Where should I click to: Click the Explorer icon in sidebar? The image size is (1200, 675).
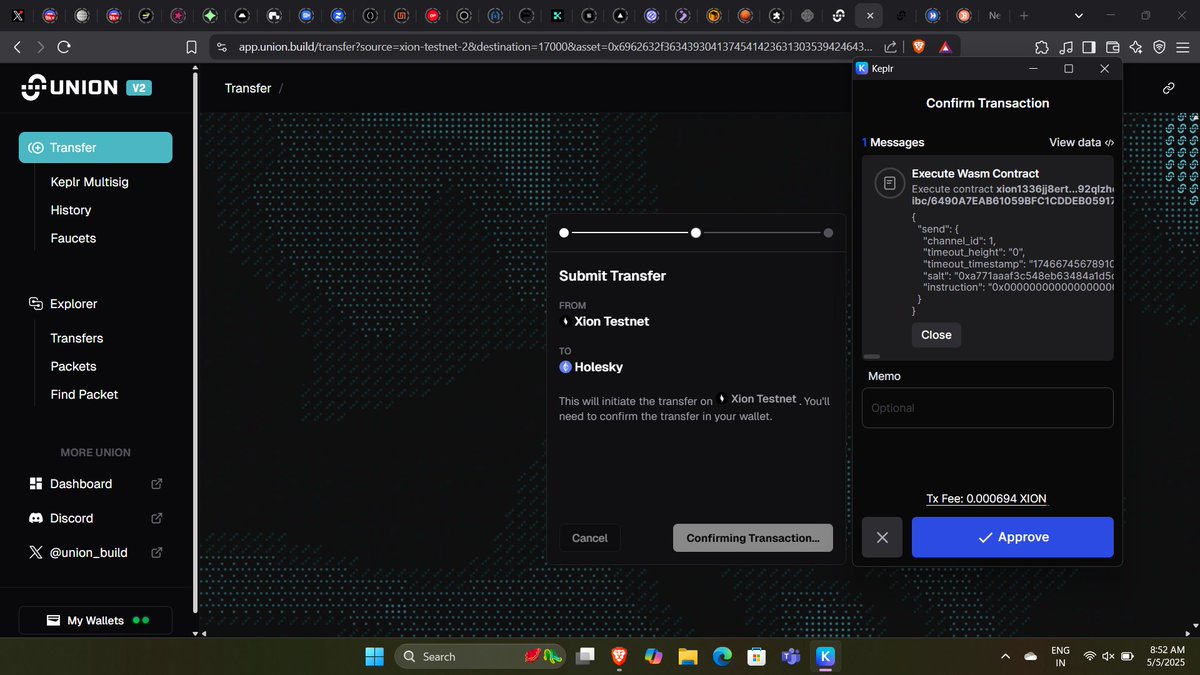[x=36, y=304]
